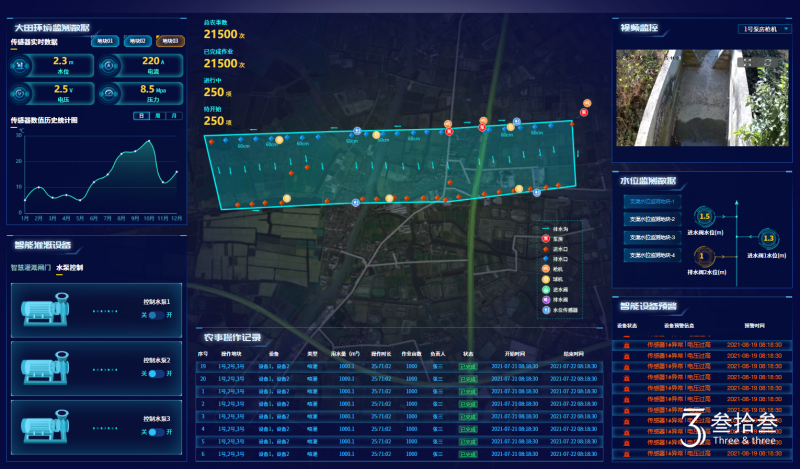Switch to the 智慧灌溉闸门 tab
The width and height of the screenshot is (800, 469).
point(29,268)
